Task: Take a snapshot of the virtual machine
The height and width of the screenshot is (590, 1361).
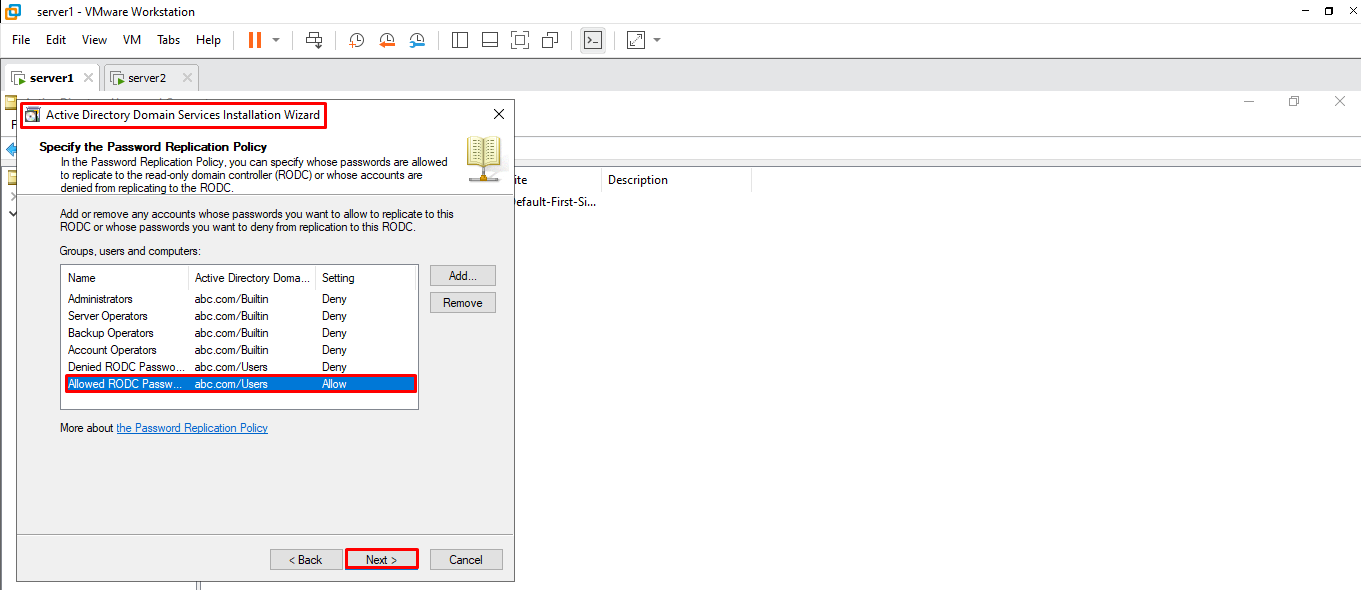Action: point(356,40)
